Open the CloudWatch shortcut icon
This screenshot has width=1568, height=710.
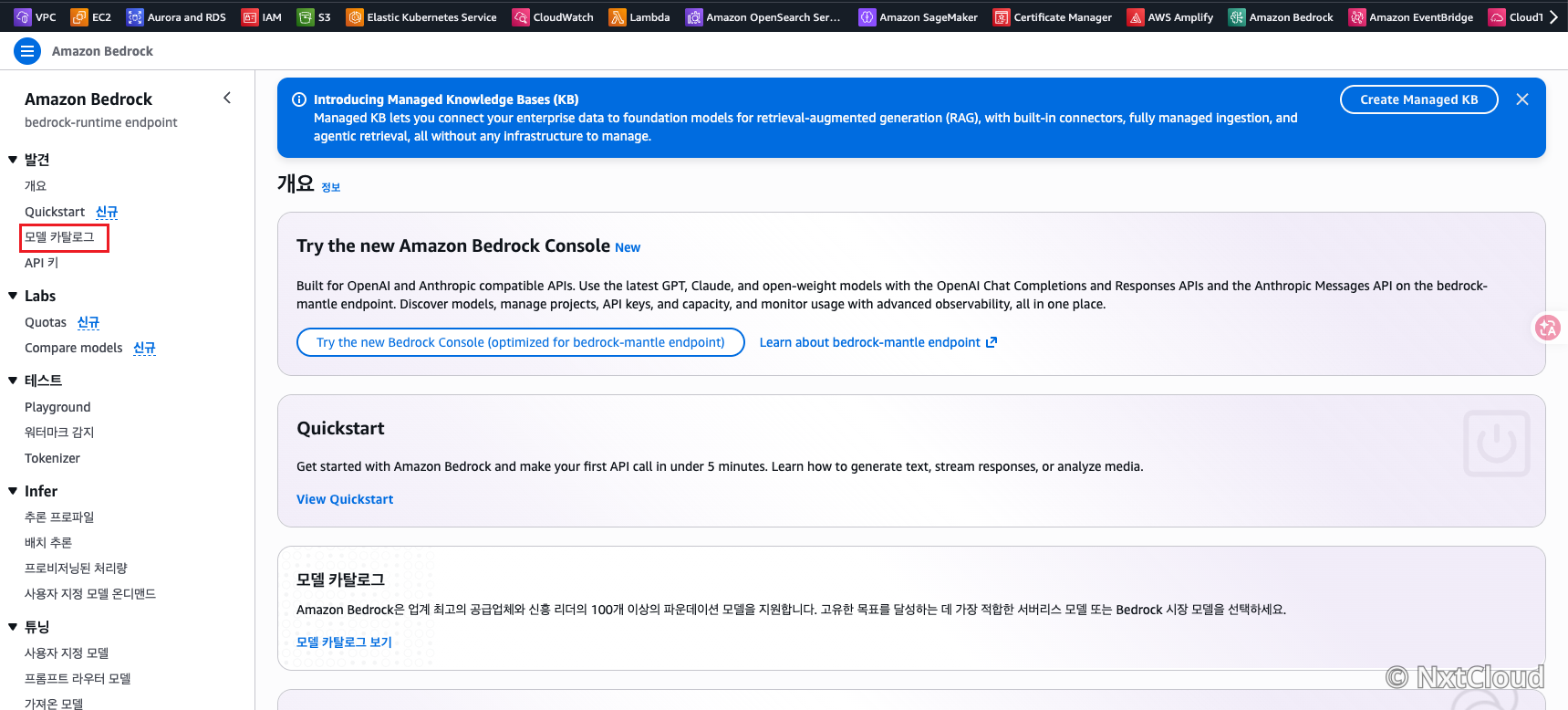coord(521,17)
